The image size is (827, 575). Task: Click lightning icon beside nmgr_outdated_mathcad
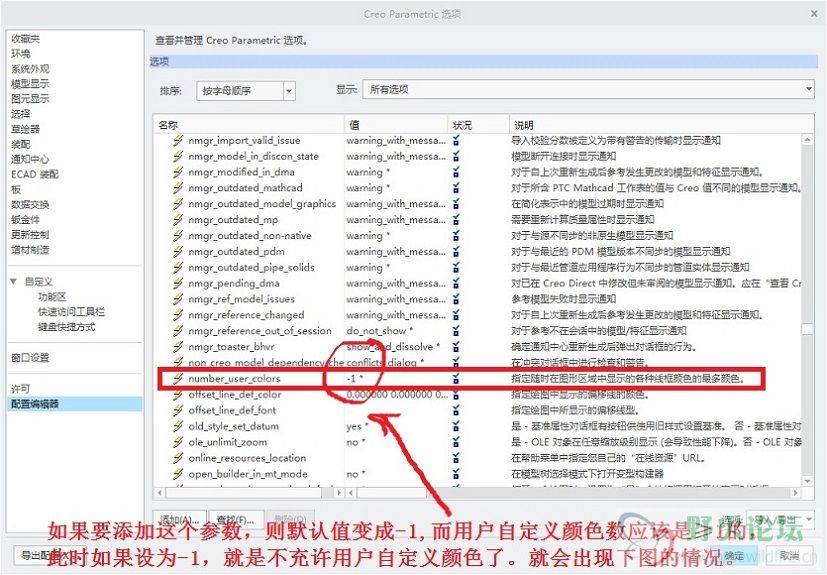tap(178, 188)
